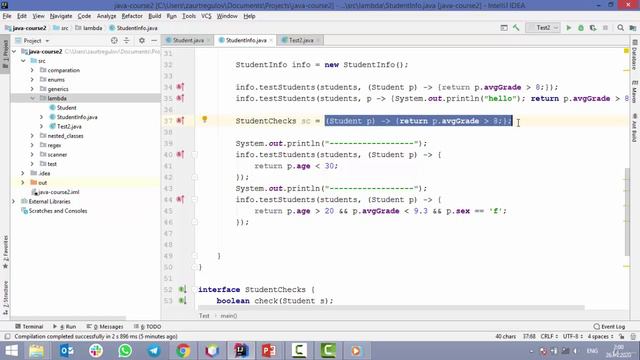Expand the generics folder
The width and height of the screenshot is (640, 360).
coord(32,89)
